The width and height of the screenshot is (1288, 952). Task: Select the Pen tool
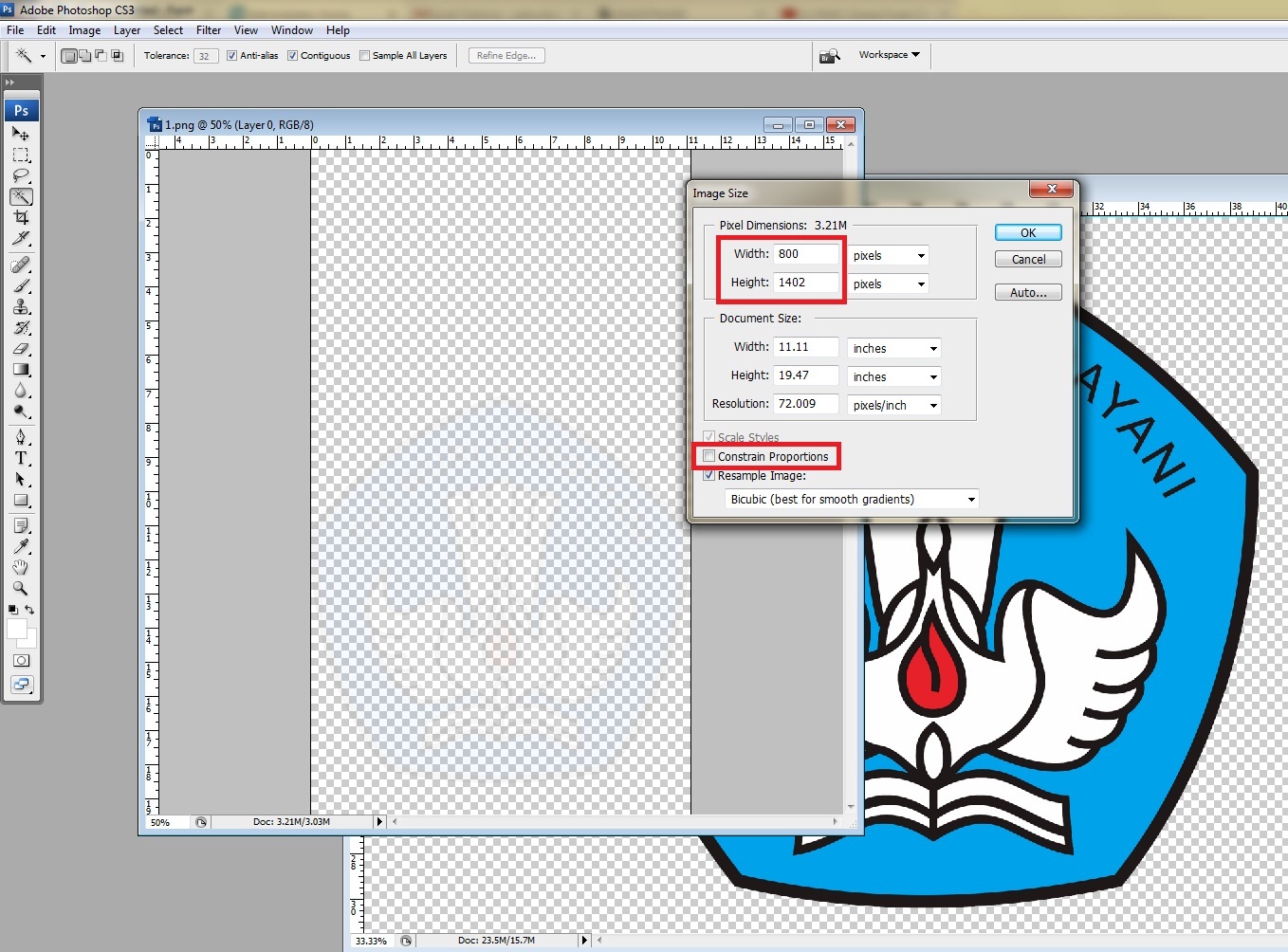[21, 437]
